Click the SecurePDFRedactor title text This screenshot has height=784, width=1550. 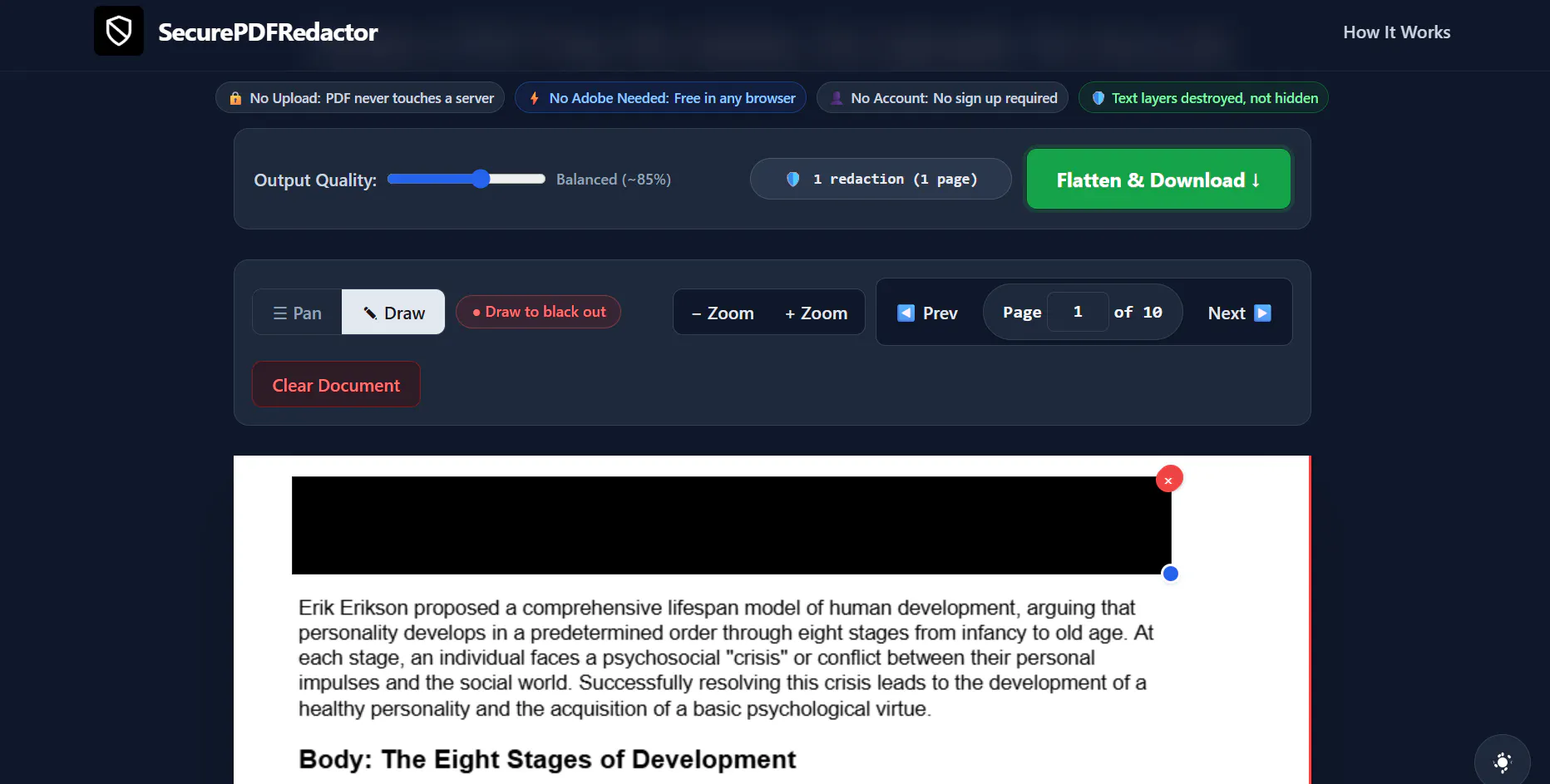(x=268, y=32)
